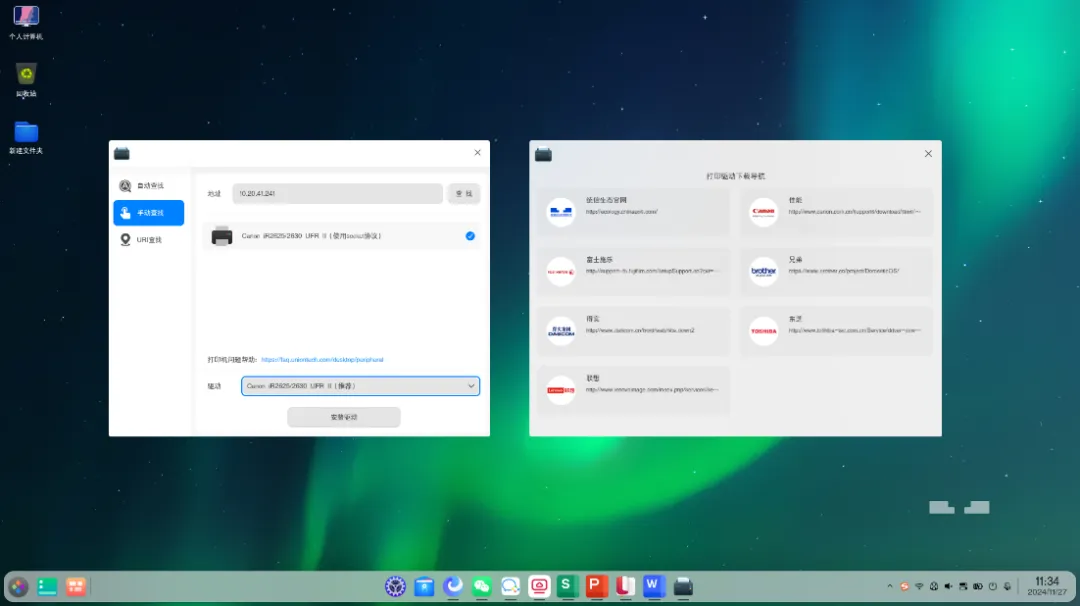This screenshot has width=1080, height=606.
Task: Click the manual search hand icon
Action: 125,213
